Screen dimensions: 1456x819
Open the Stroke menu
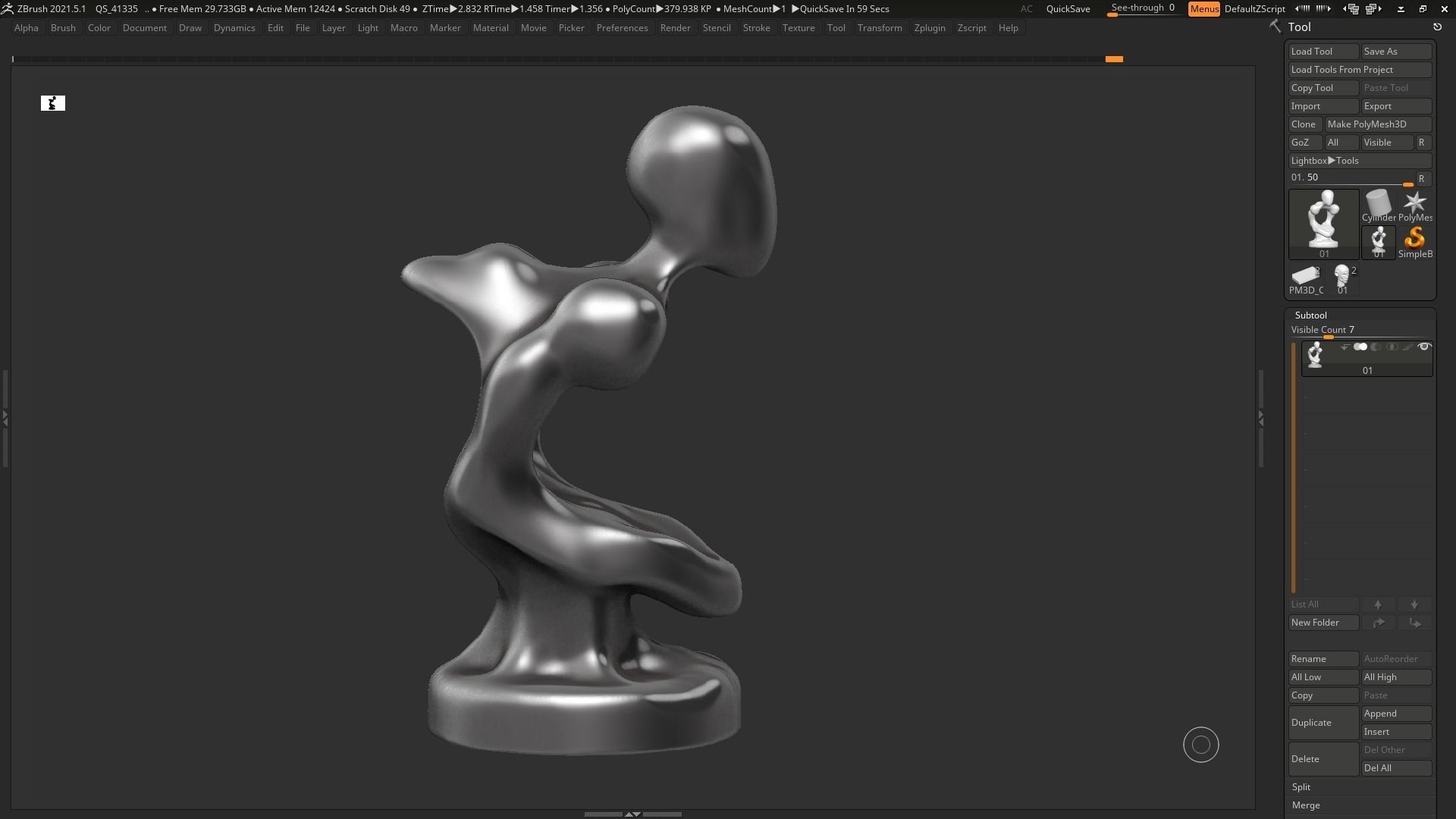tap(756, 27)
